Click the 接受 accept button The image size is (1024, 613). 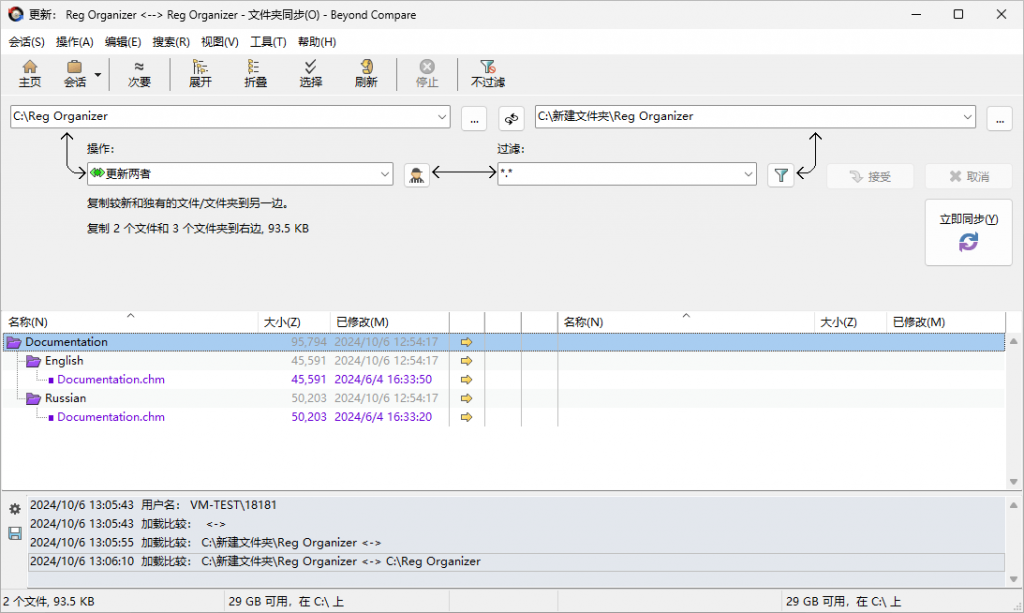point(870,176)
